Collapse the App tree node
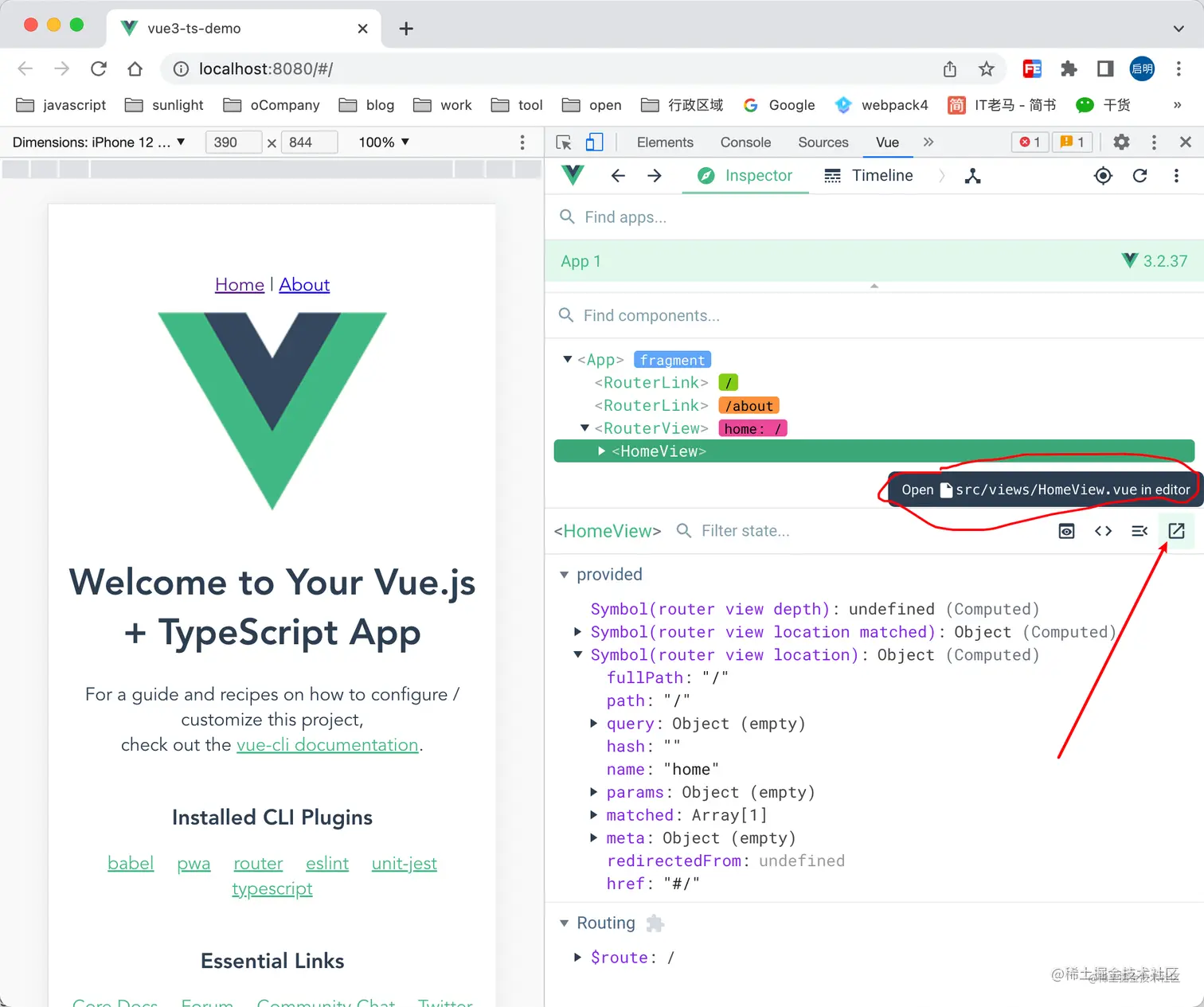1204x1007 pixels. (x=568, y=360)
